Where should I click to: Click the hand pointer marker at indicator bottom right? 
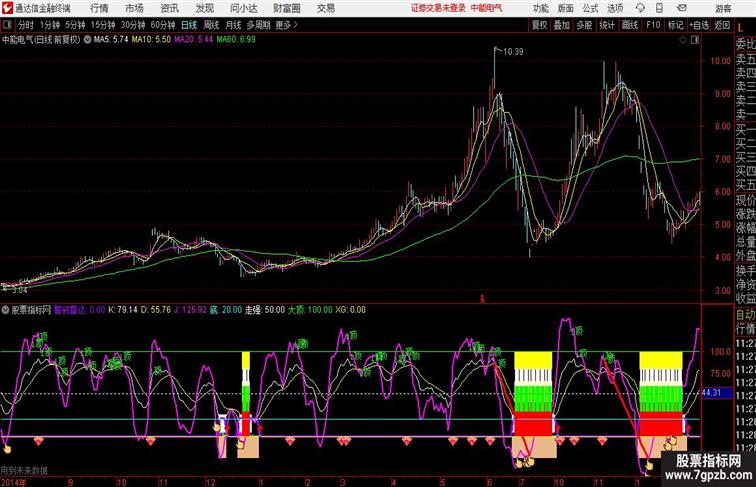[649, 466]
